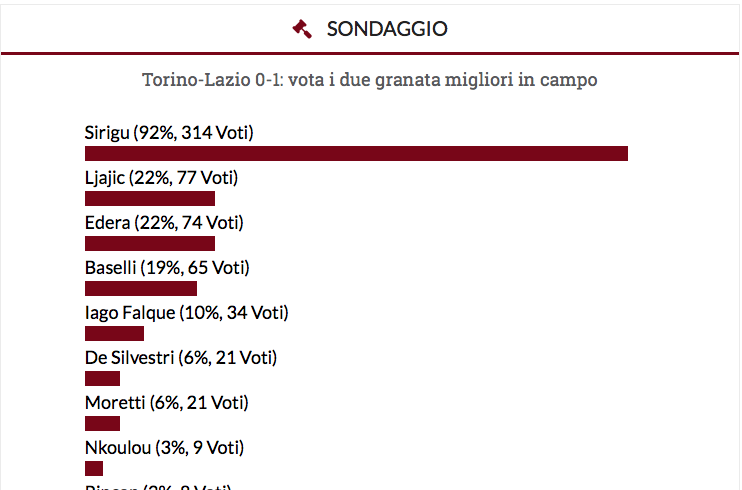Click the SONDAGGIO header title
This screenshot has width=742, height=490.
(x=387, y=29)
